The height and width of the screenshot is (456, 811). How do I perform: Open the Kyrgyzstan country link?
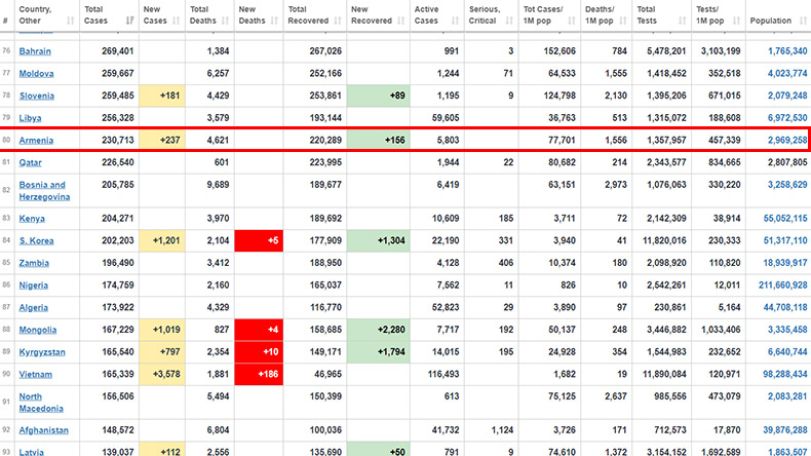[x=42, y=352]
